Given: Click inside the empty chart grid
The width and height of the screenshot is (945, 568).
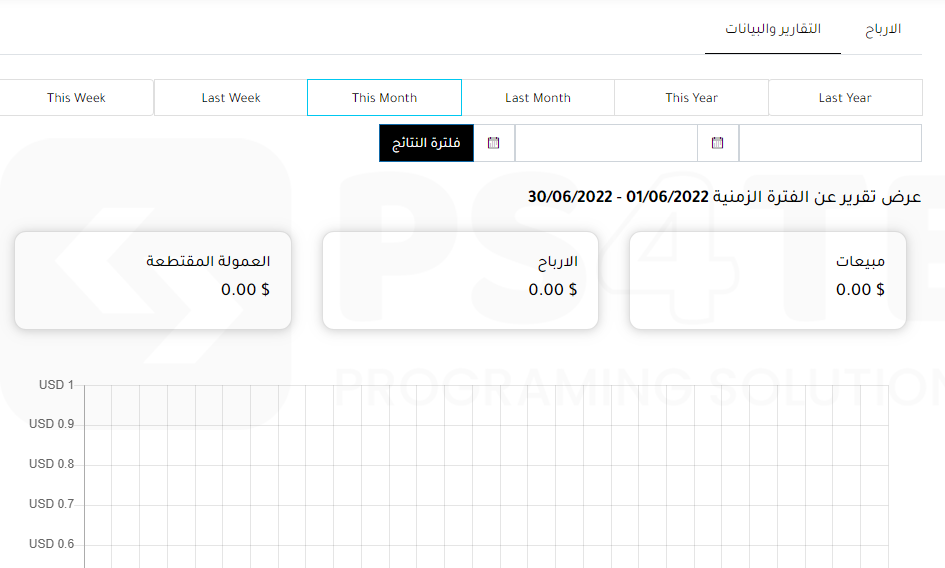Looking at the screenshot, I should point(485,475).
